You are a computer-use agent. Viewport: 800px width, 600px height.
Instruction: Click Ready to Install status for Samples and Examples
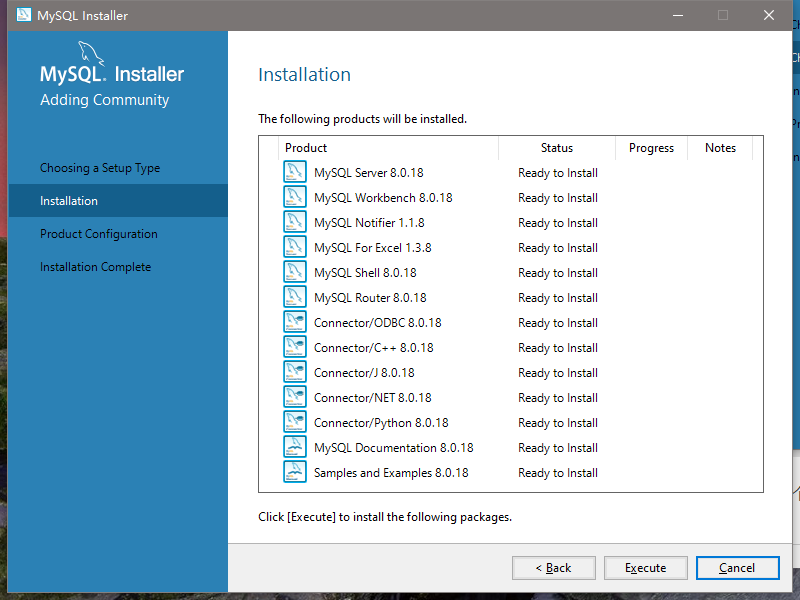(x=558, y=473)
